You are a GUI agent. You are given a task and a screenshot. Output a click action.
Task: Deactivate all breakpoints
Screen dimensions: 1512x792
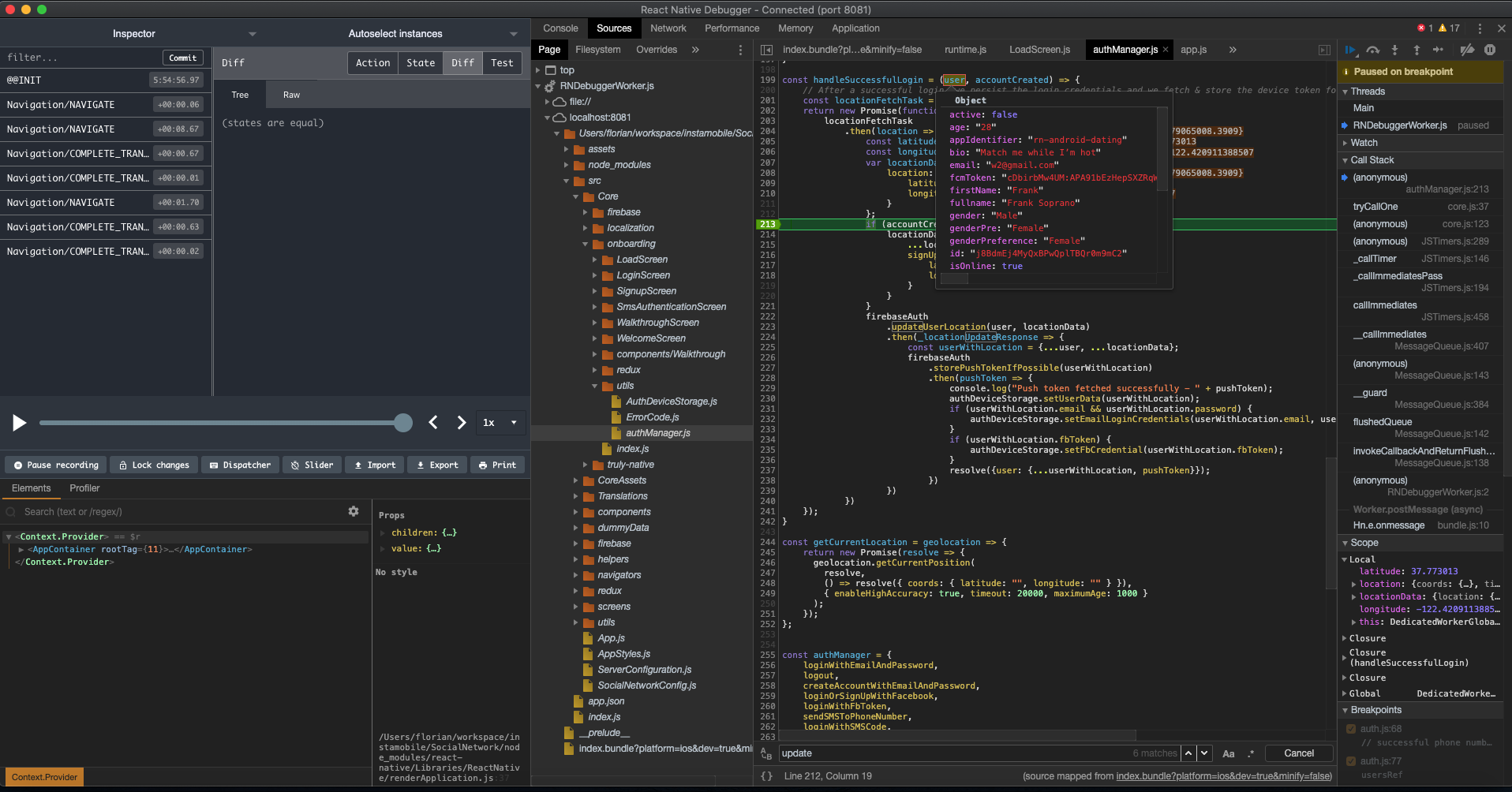coord(1468,50)
